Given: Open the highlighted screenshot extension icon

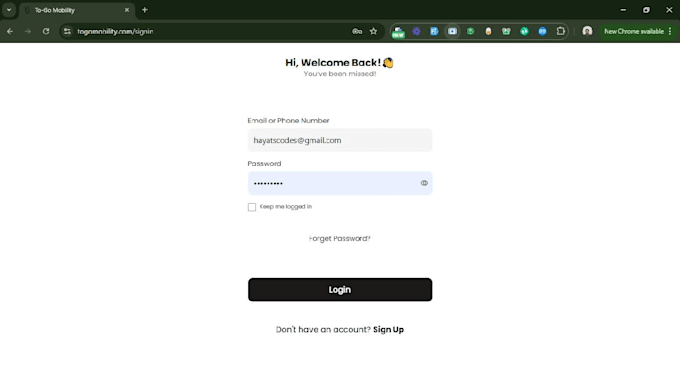Looking at the screenshot, I should click(x=452, y=31).
